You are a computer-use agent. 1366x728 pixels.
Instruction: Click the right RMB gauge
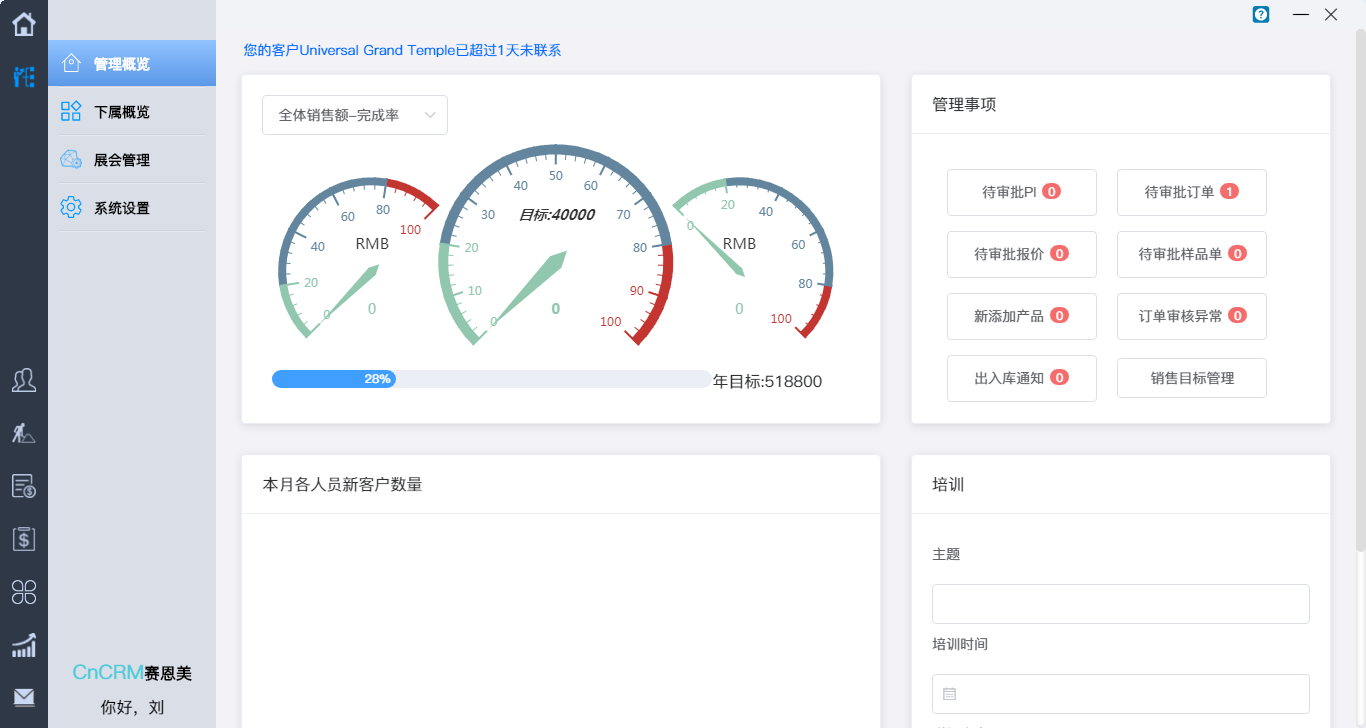pos(752,258)
